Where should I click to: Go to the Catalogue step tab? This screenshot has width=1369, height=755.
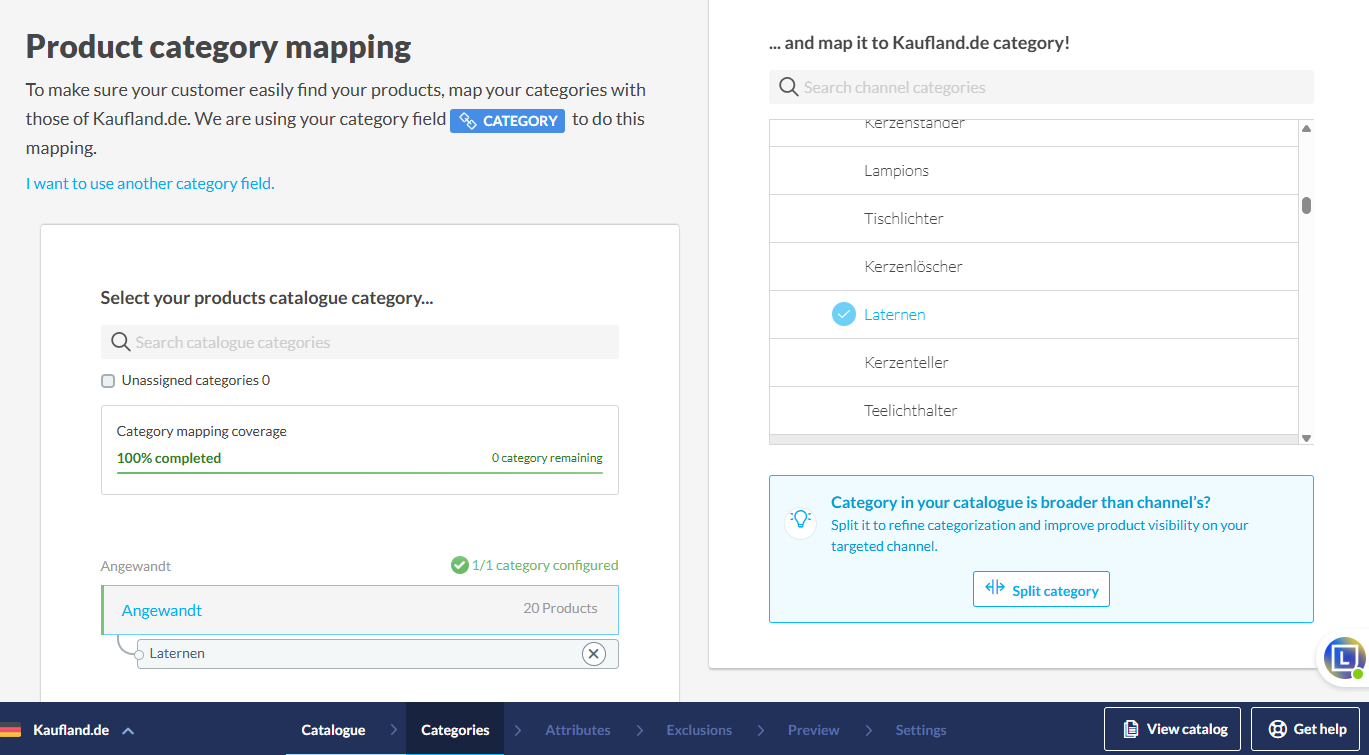[x=333, y=730]
